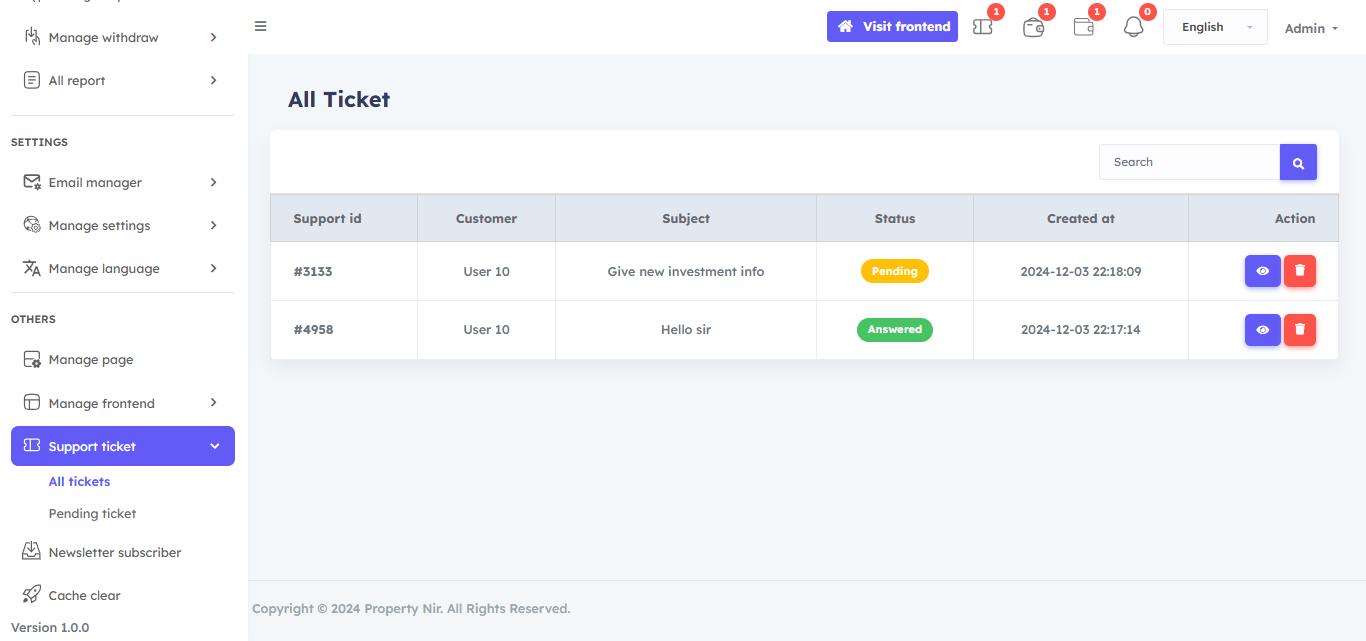Expand the Email manager menu
This screenshot has height=641, width=1366.
click(x=122, y=182)
